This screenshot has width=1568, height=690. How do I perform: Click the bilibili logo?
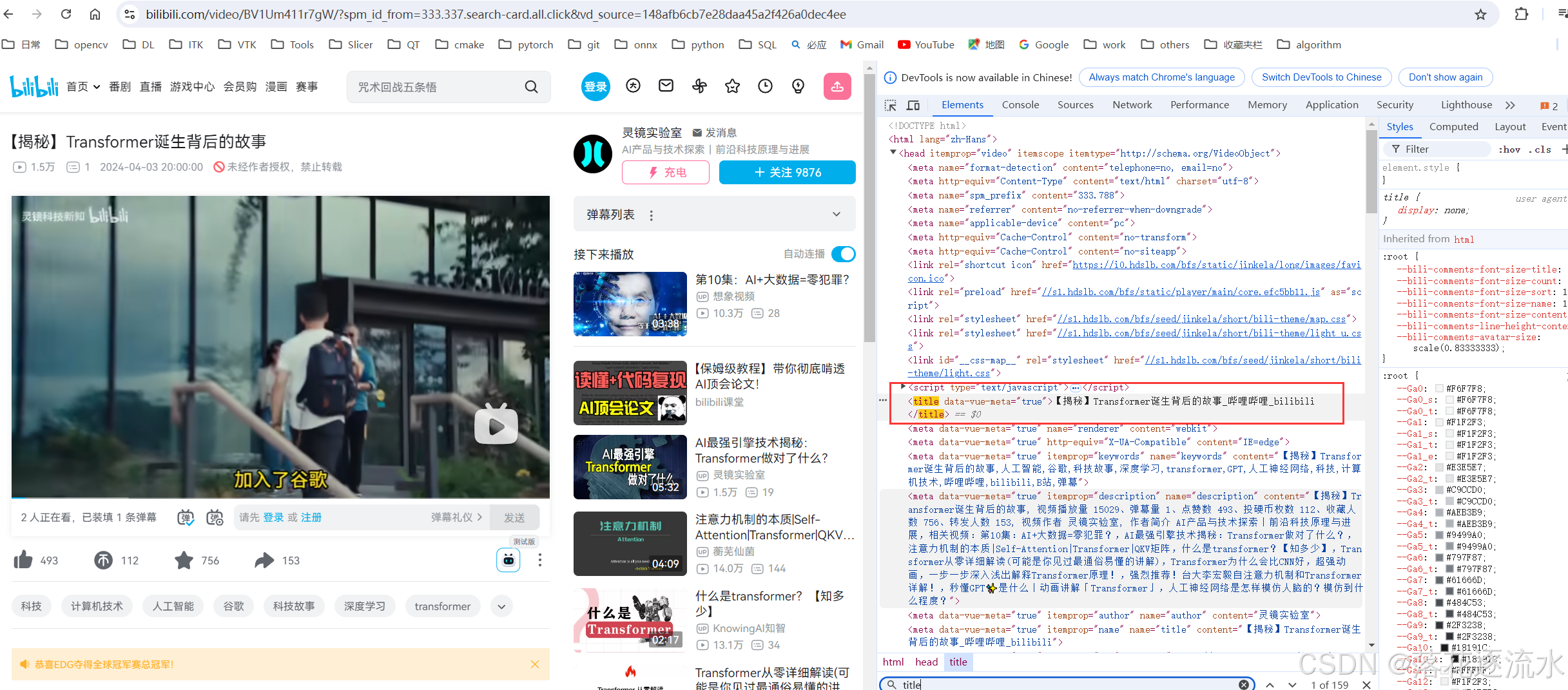coord(34,86)
